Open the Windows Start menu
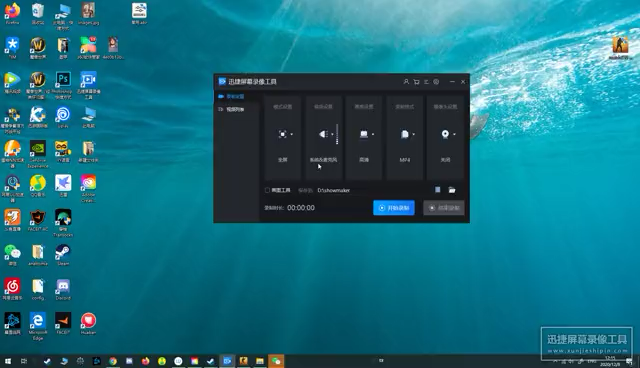640x368 pixels. (x=7, y=361)
